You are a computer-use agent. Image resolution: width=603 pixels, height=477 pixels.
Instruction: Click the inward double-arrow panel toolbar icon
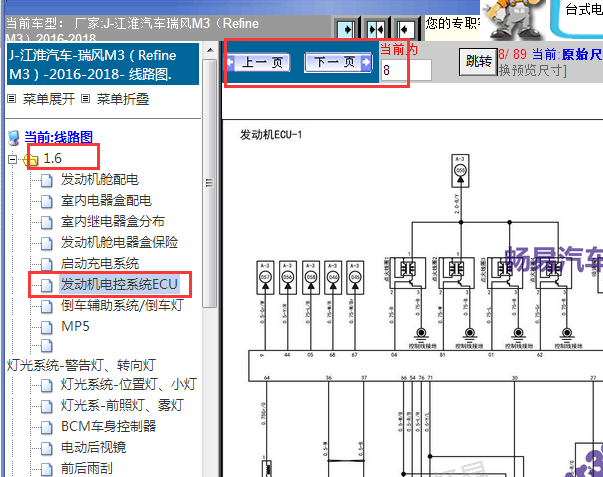(x=376, y=29)
